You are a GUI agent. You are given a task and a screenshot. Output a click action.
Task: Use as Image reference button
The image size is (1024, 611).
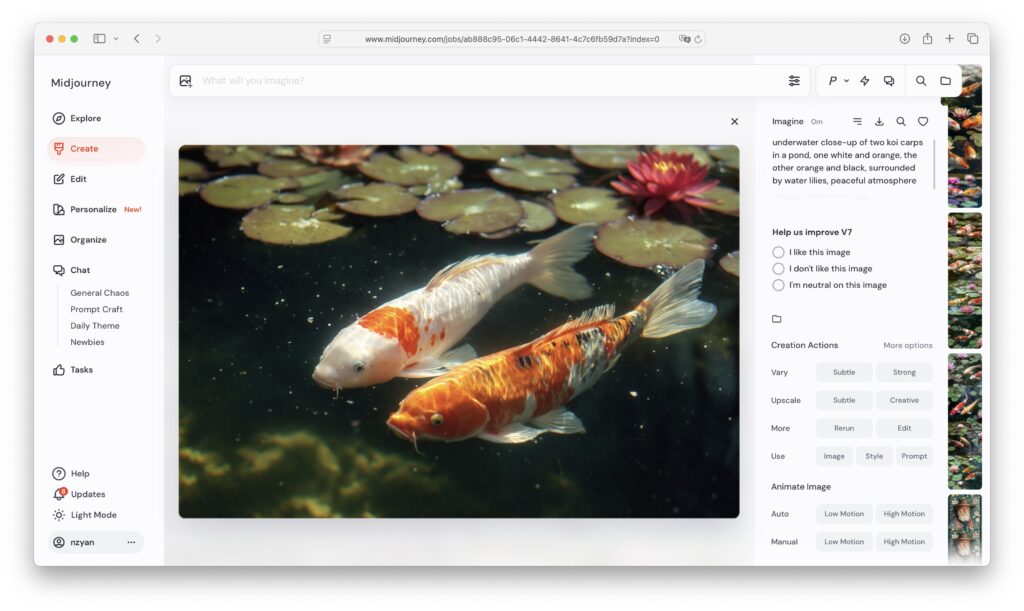(x=834, y=456)
